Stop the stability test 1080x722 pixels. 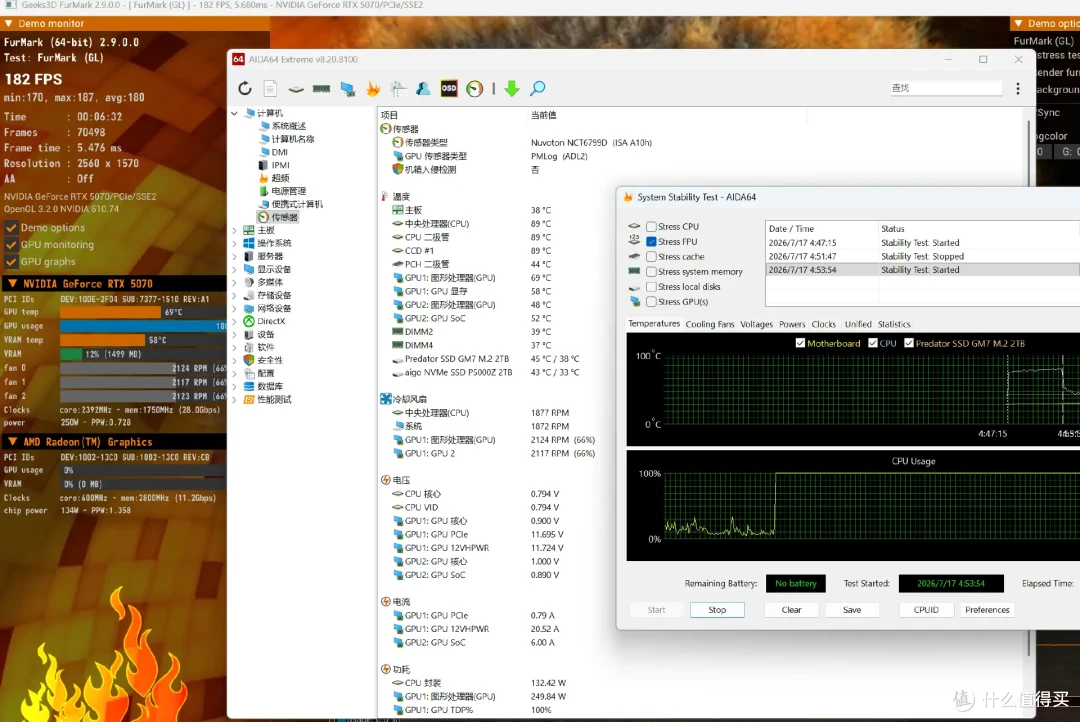pos(717,610)
